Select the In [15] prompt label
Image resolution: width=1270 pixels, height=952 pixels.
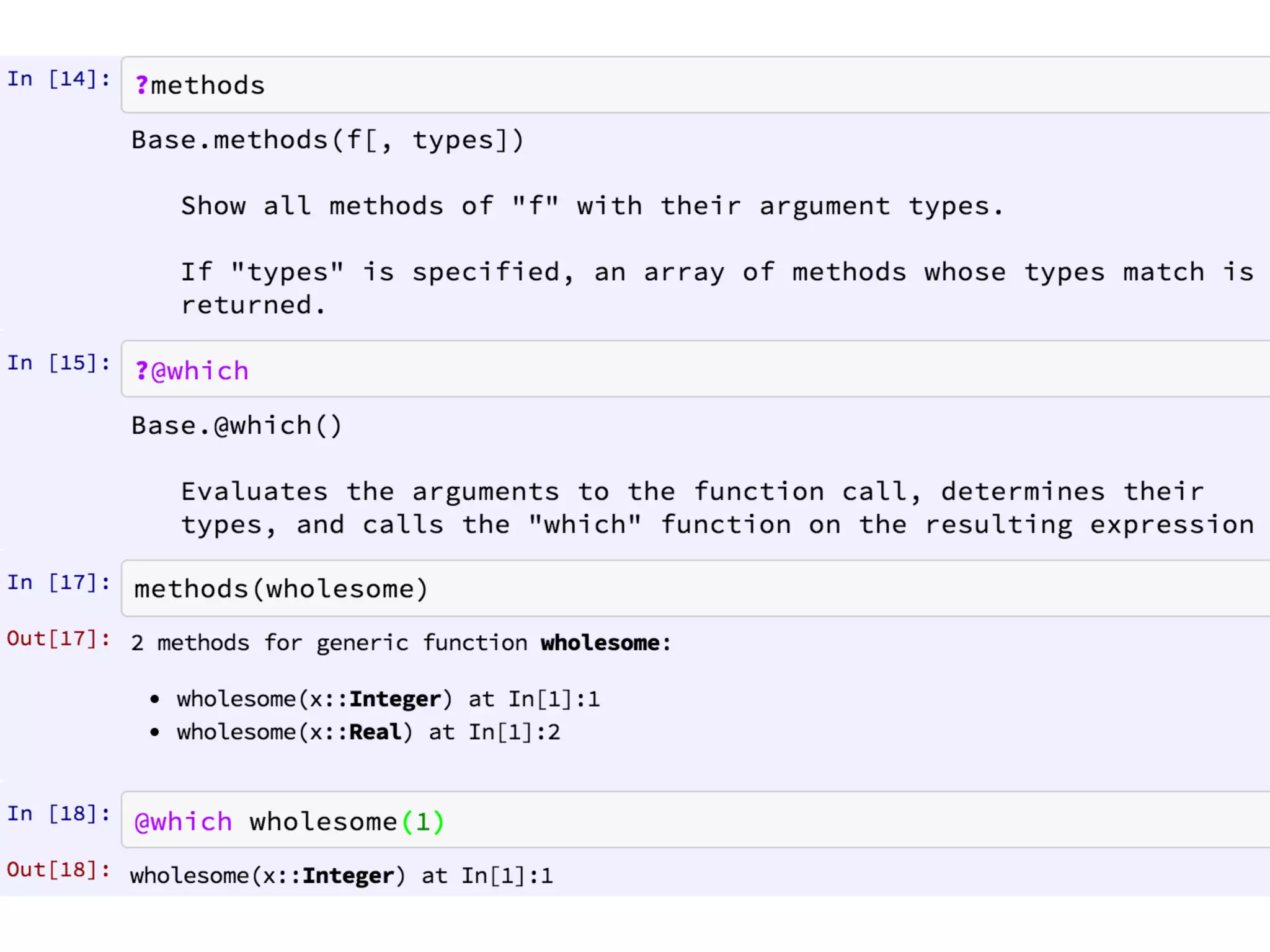click(x=58, y=363)
